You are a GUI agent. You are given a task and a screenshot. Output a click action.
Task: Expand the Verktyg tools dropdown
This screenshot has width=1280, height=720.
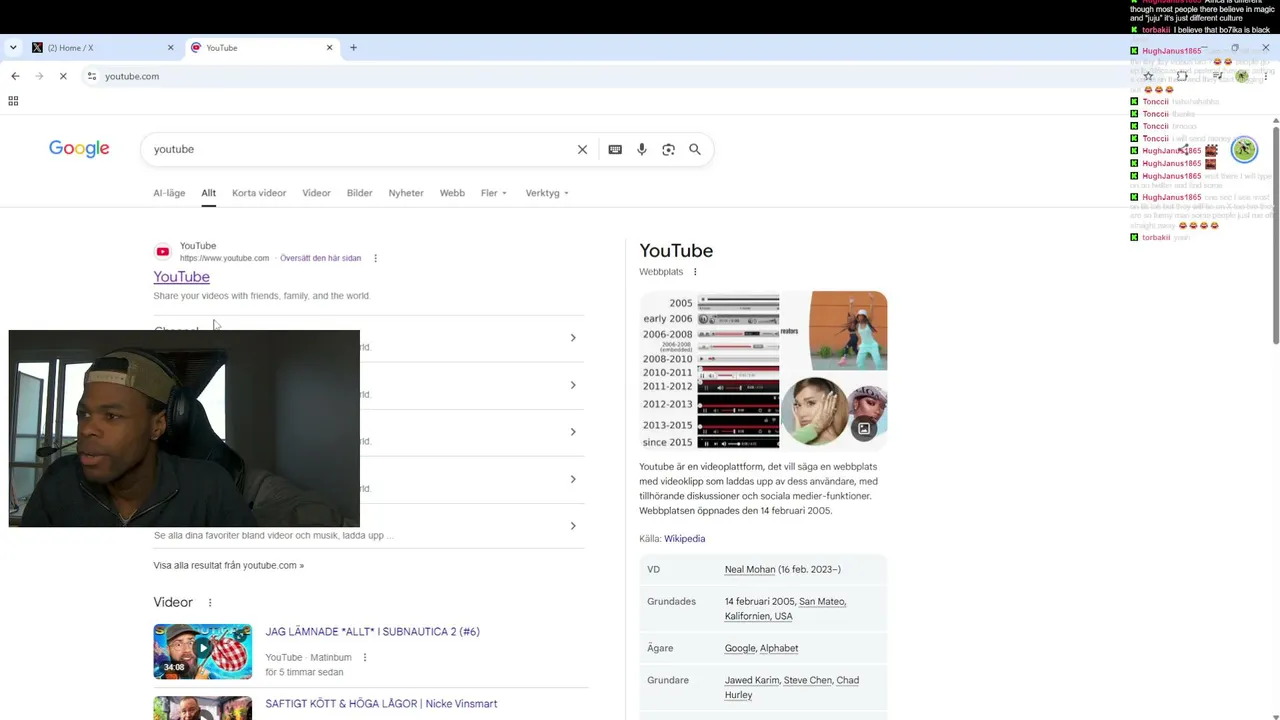[547, 193]
